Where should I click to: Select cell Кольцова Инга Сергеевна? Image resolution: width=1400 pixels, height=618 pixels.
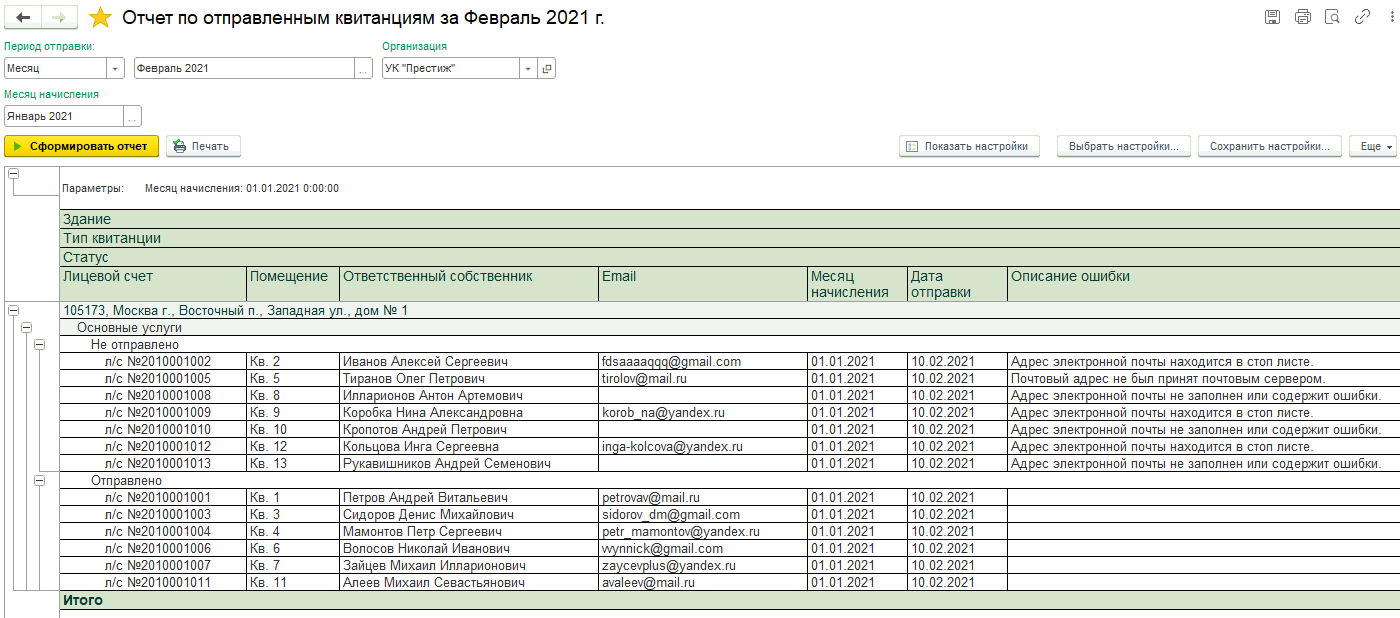click(x=469, y=446)
